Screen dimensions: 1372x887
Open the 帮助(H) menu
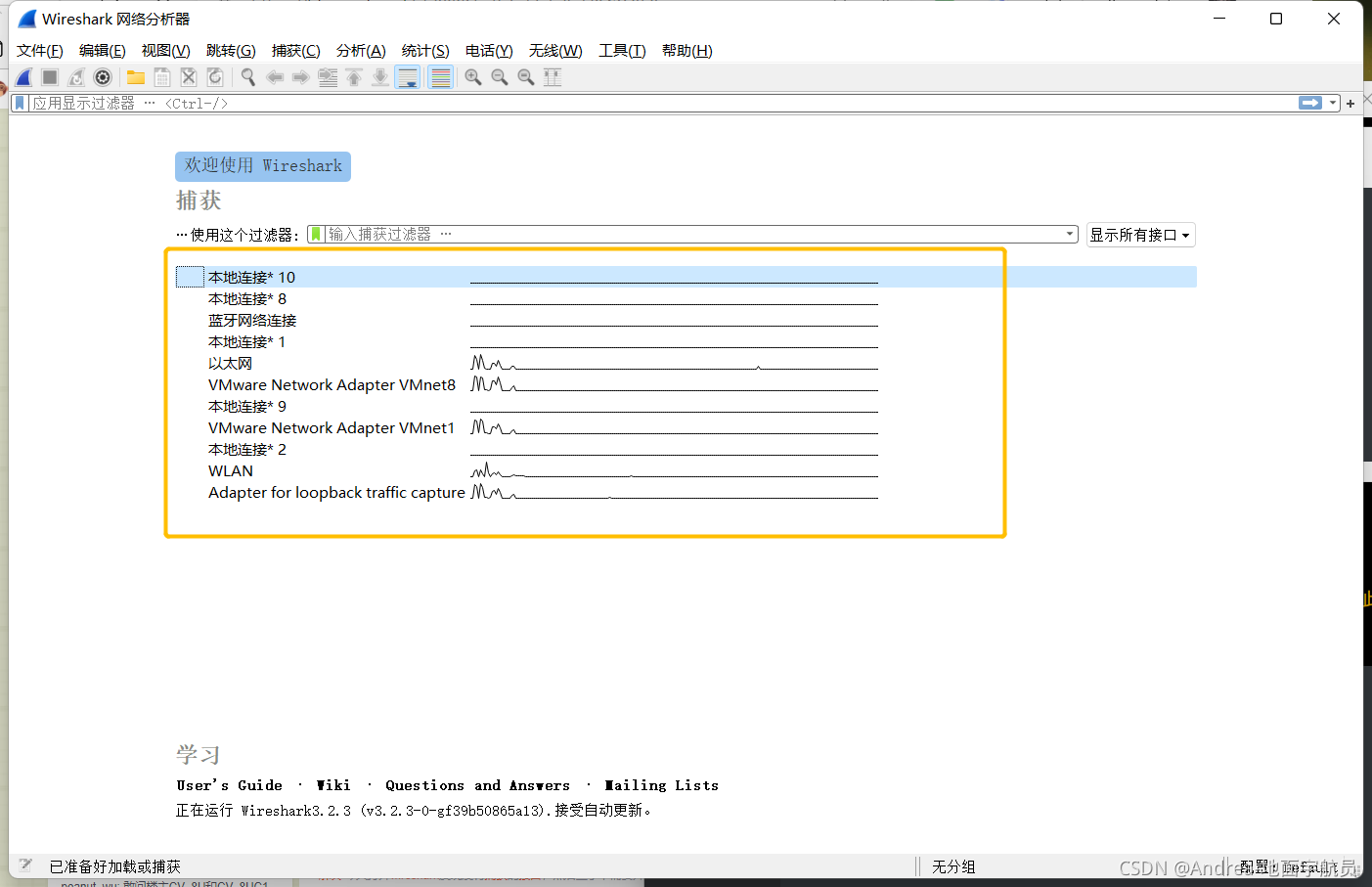(x=687, y=51)
